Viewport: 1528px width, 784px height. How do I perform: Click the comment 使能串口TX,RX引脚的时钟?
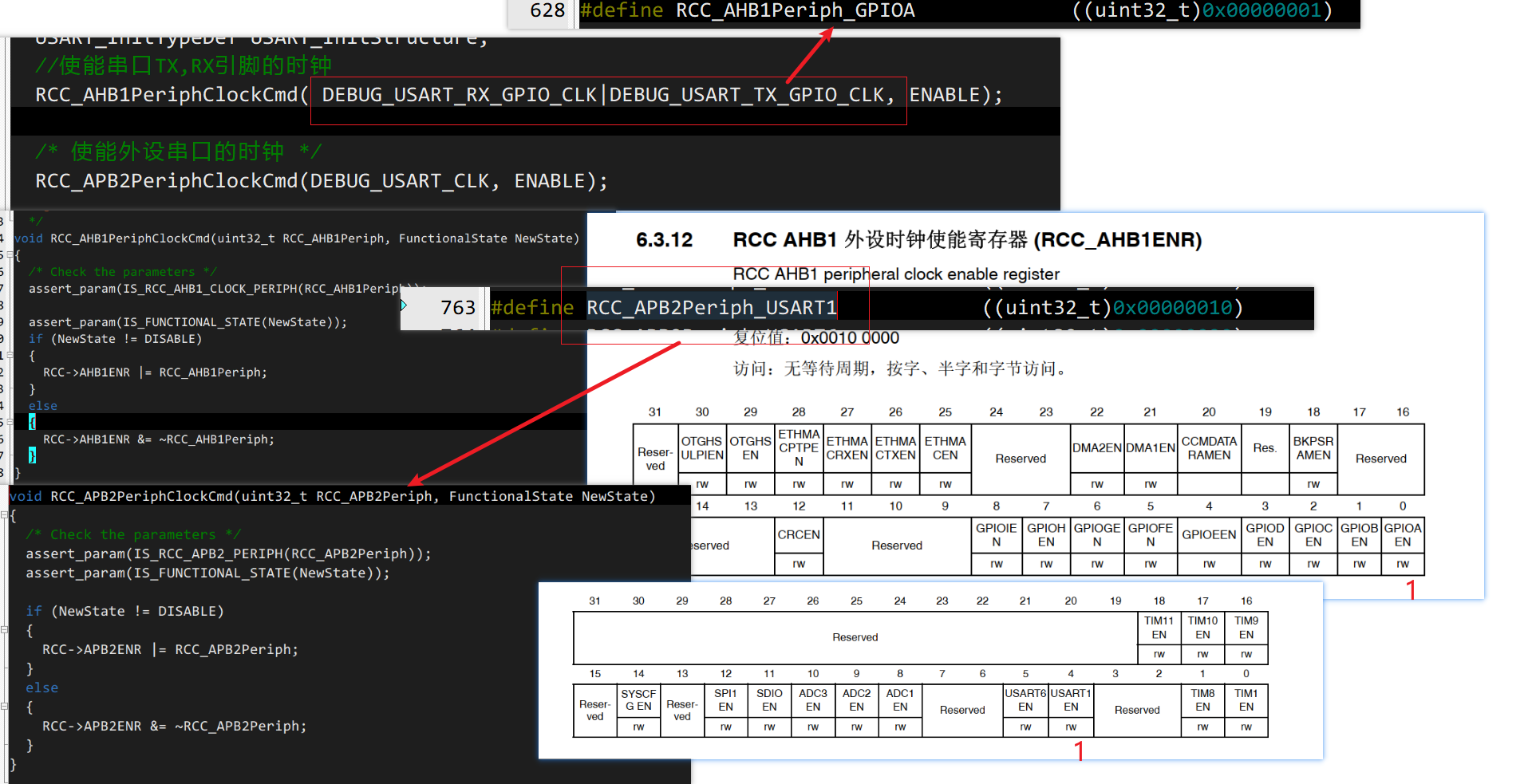click(x=183, y=65)
